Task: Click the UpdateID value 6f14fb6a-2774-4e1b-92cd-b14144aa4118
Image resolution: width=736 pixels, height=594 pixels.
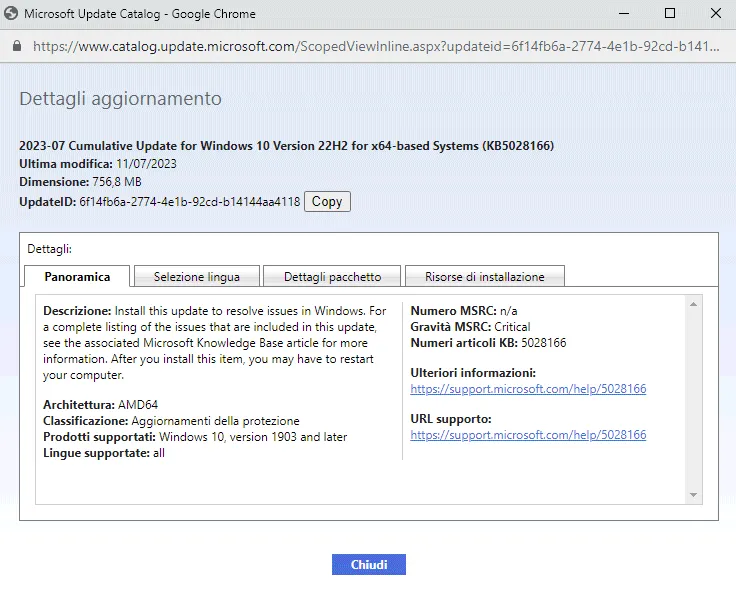Action: [x=190, y=201]
